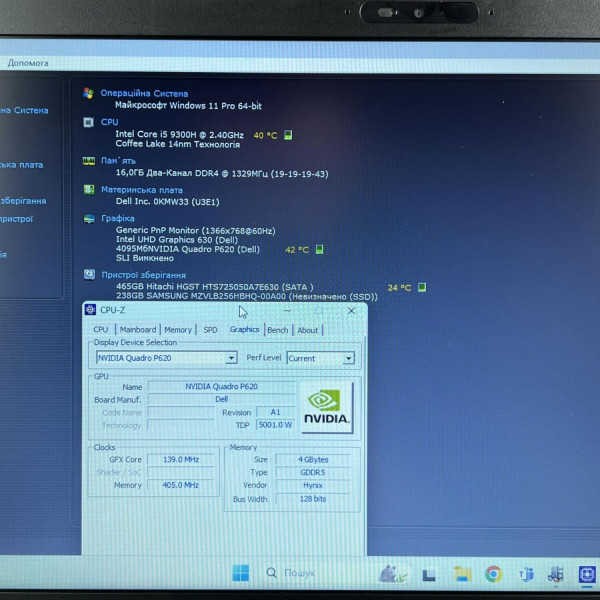This screenshot has width=600, height=600.
Task: Click the NVIDIA logo in CPU-Z
Action: click(327, 408)
